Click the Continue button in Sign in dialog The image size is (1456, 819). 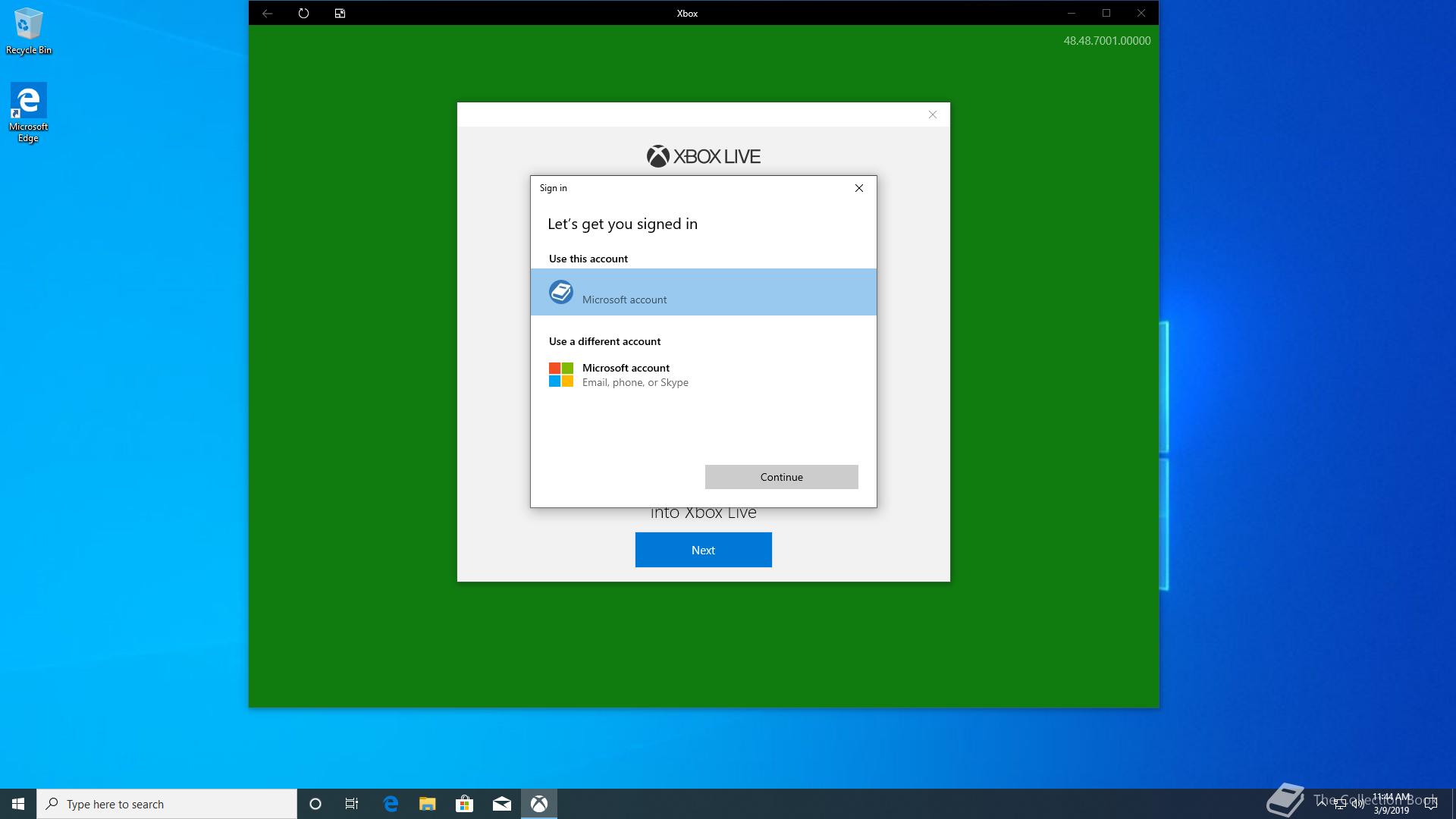point(781,477)
